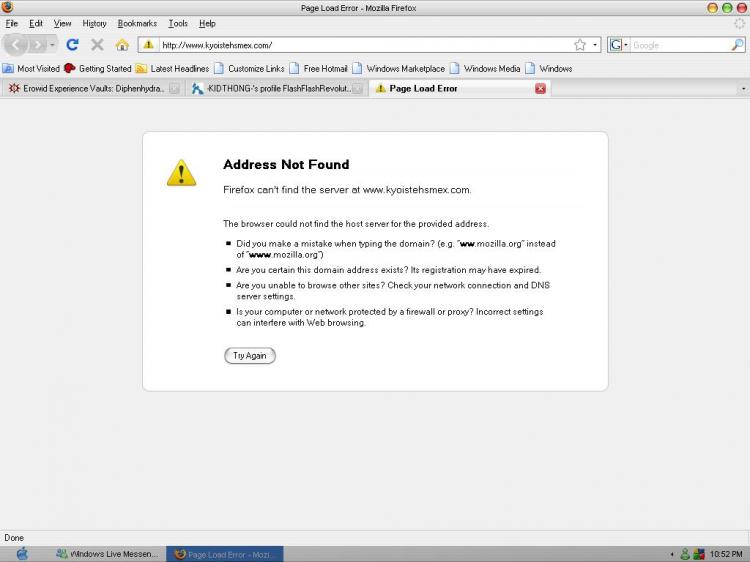Open the start menu apple icon
Image resolution: width=750 pixels, height=562 pixels.
(22, 553)
